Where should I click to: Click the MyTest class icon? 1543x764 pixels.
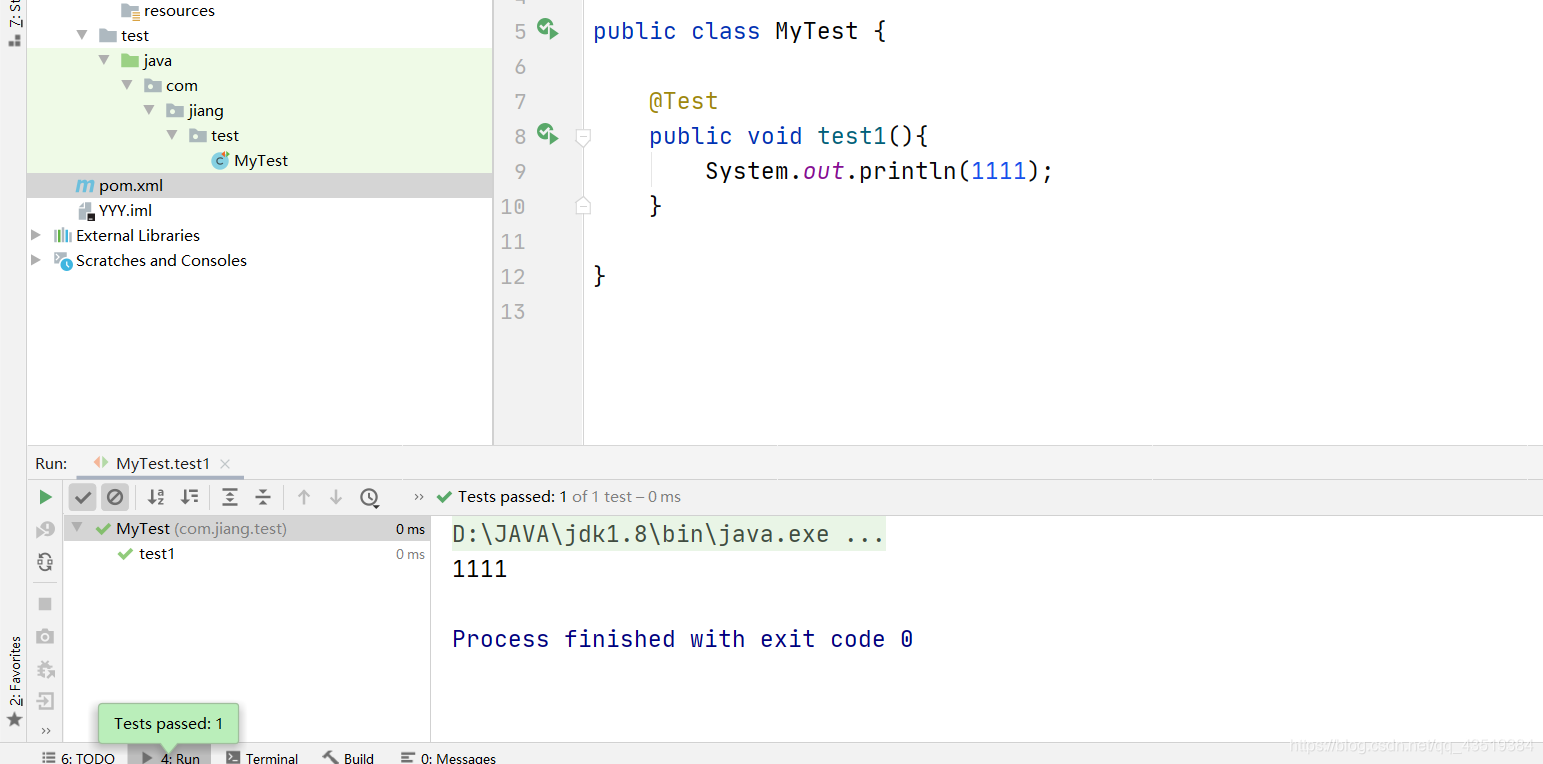point(220,160)
